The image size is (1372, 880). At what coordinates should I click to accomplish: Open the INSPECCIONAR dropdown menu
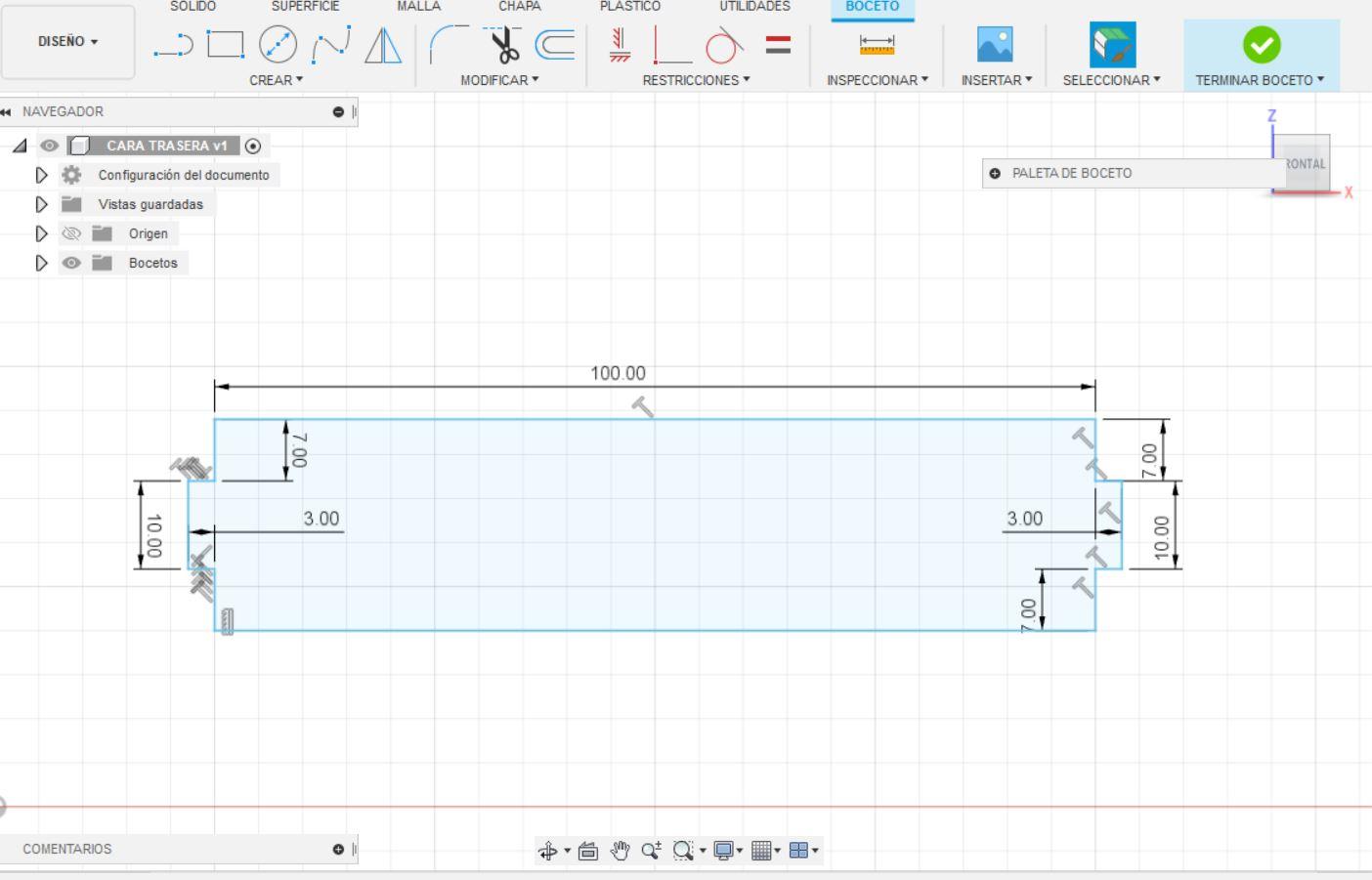pyautogui.click(x=878, y=80)
